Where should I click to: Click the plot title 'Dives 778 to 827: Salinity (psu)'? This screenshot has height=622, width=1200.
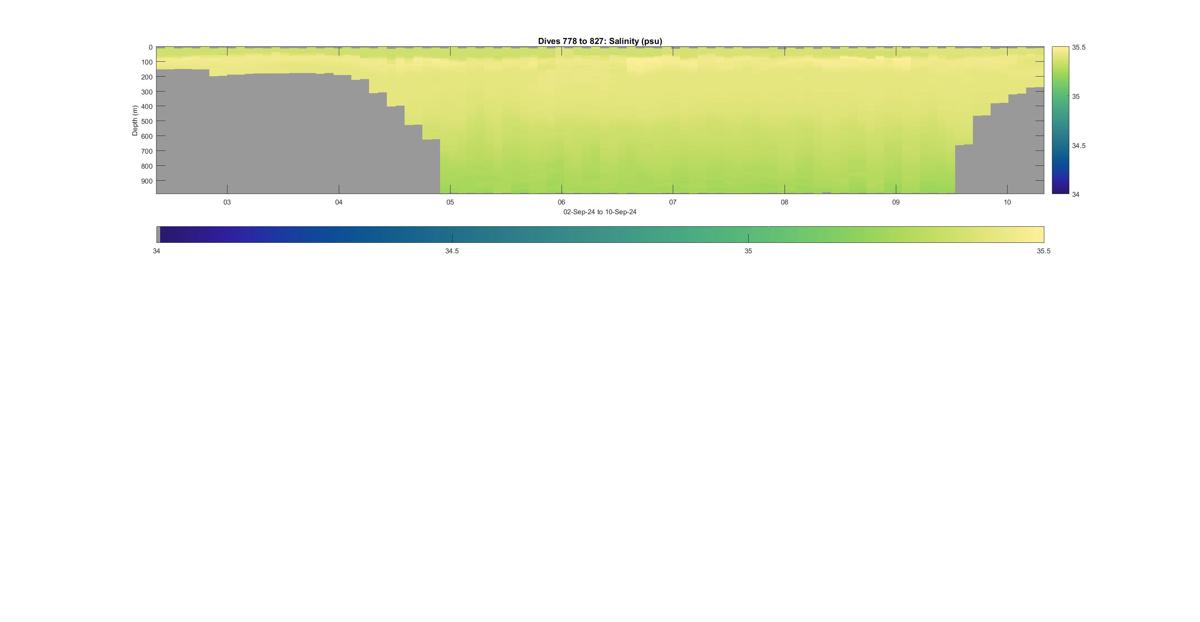(x=600, y=41)
